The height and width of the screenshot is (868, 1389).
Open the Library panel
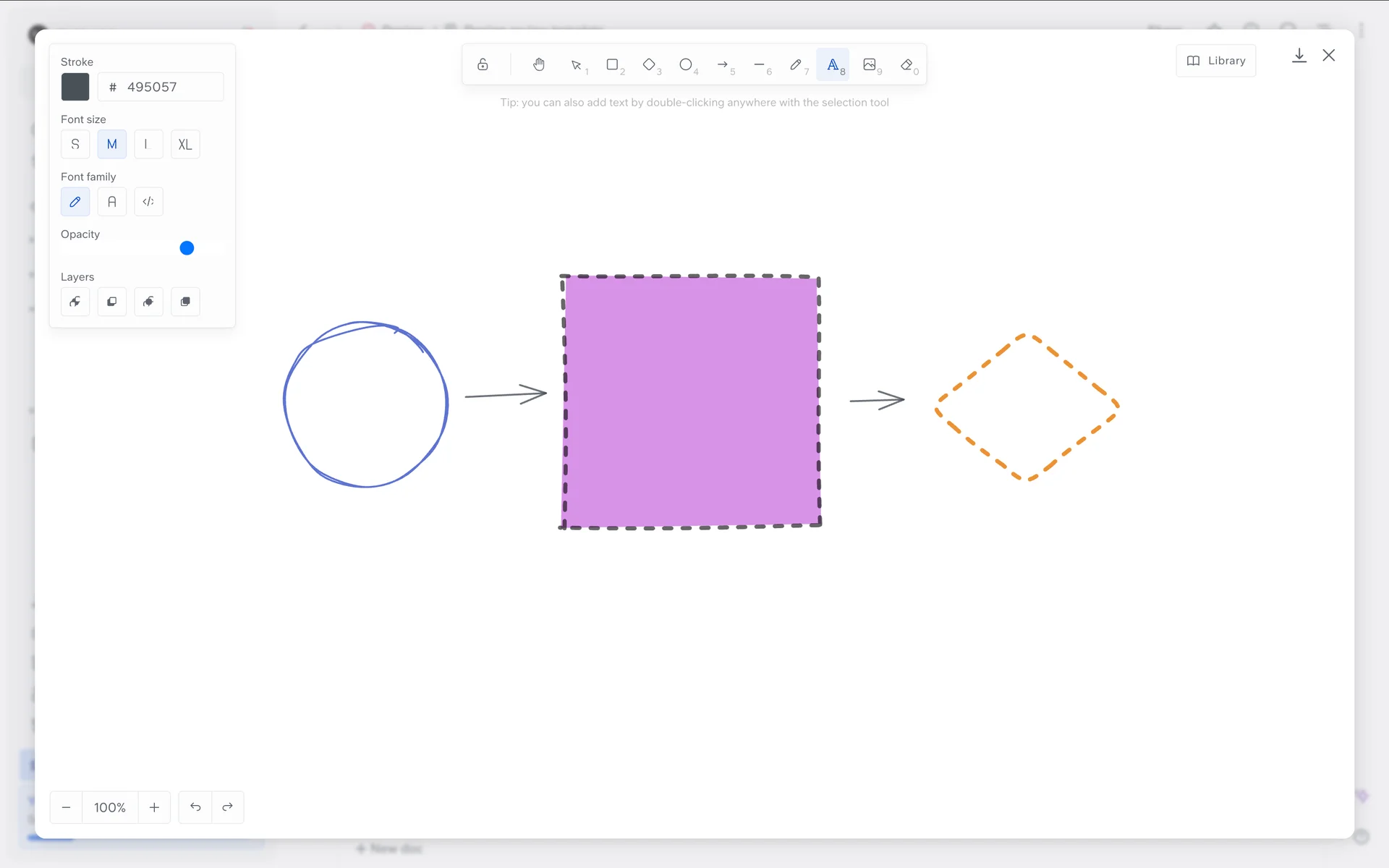pyautogui.click(x=1216, y=61)
